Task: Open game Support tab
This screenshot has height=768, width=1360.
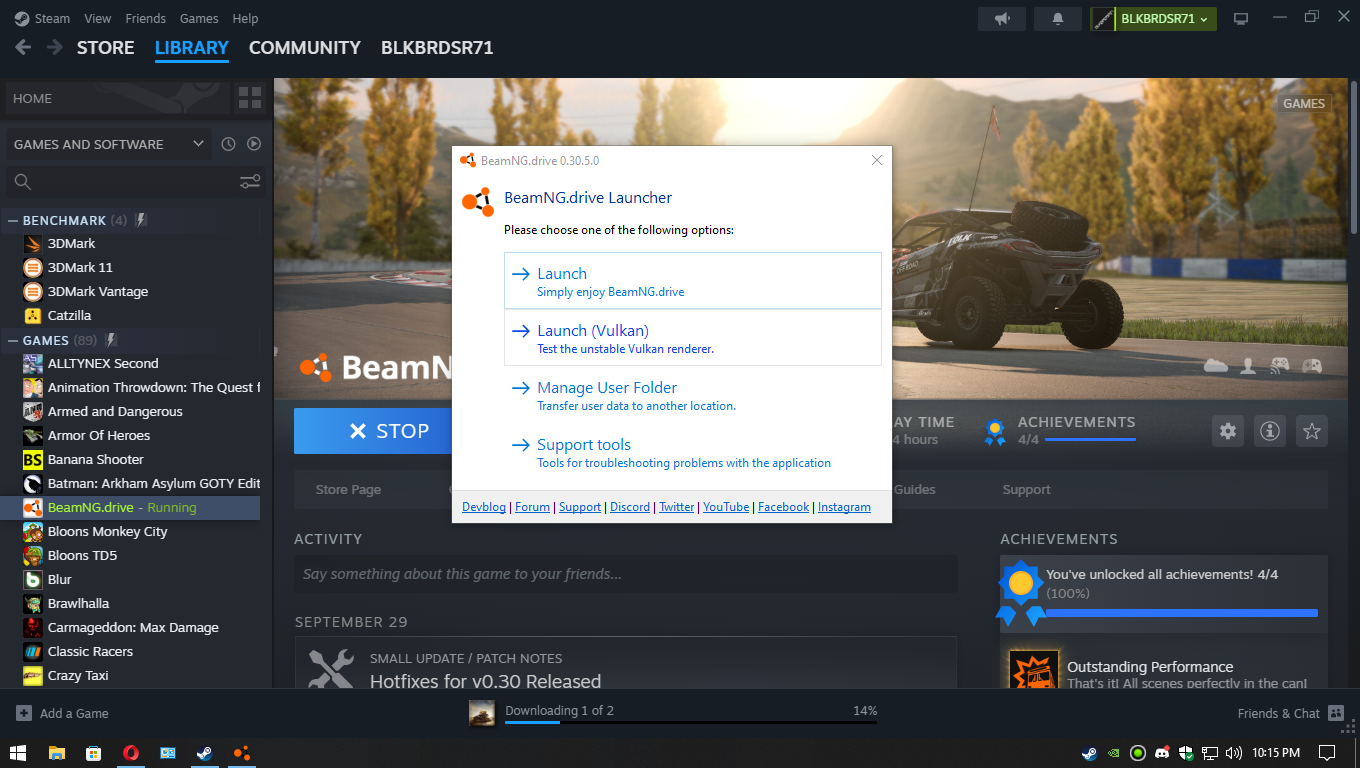Action: pyautogui.click(x=1026, y=490)
